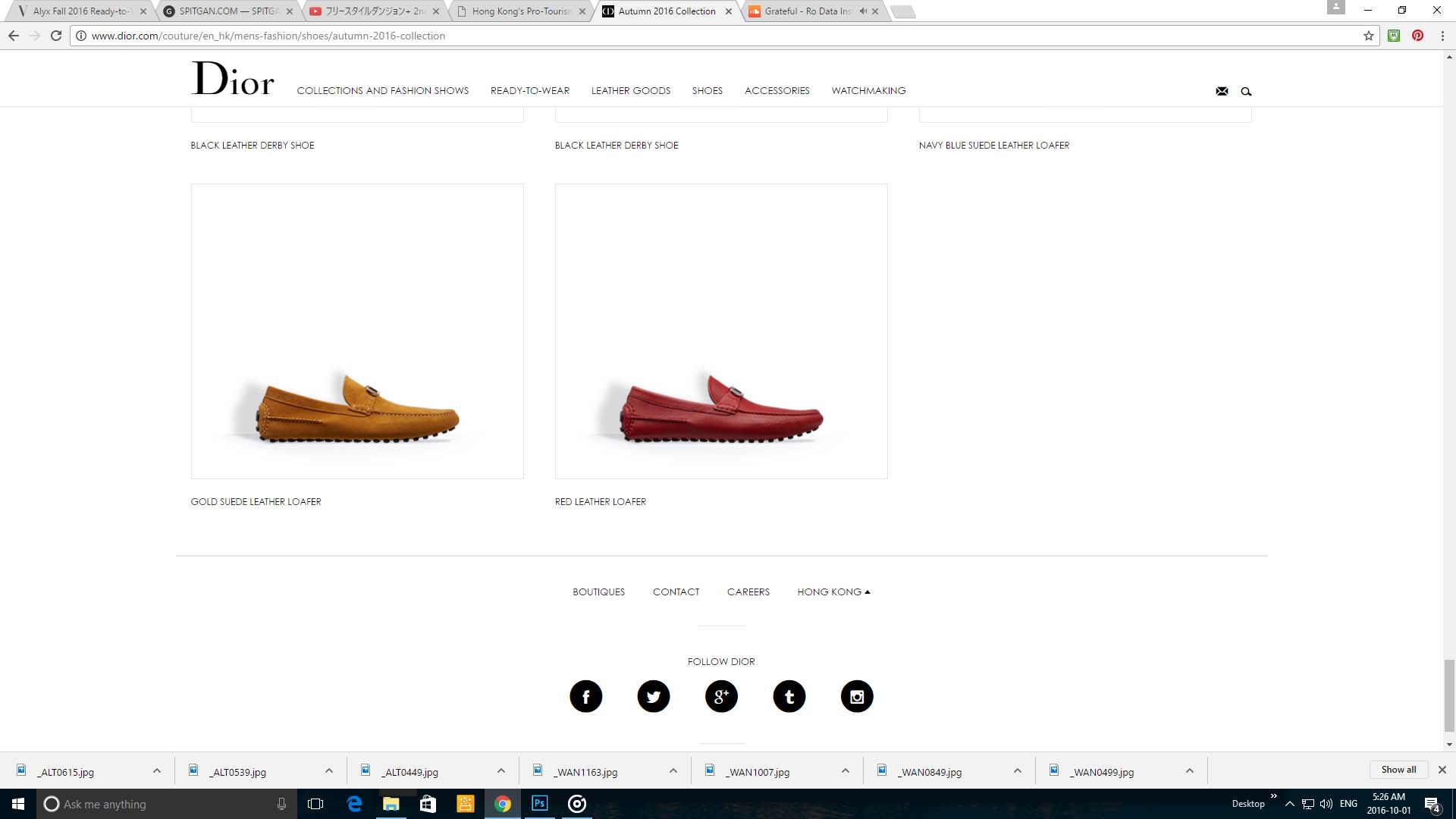Click the newsletter envelope icon

coord(1222,91)
